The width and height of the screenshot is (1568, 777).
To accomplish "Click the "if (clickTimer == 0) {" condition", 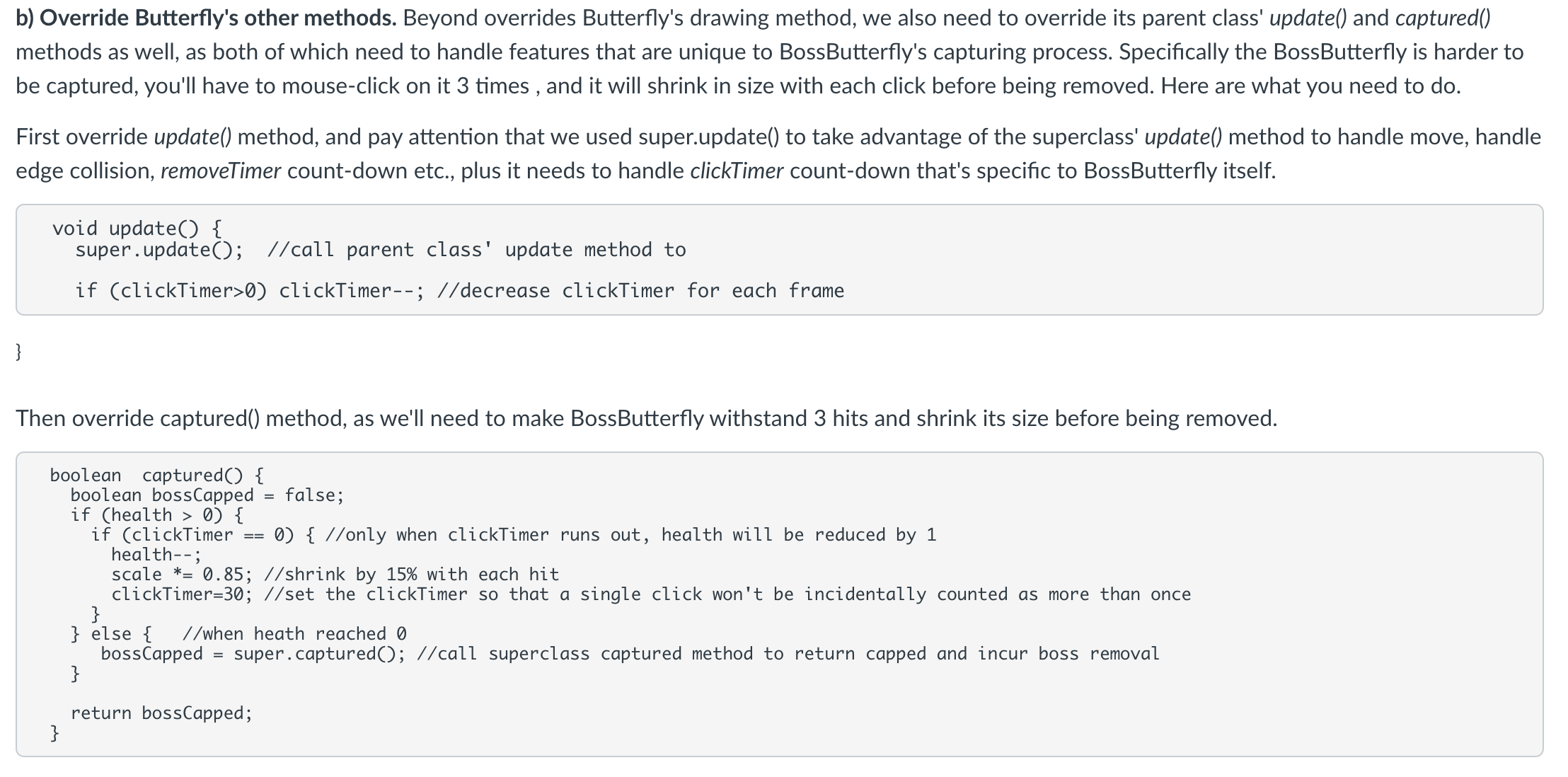I will (x=203, y=534).
